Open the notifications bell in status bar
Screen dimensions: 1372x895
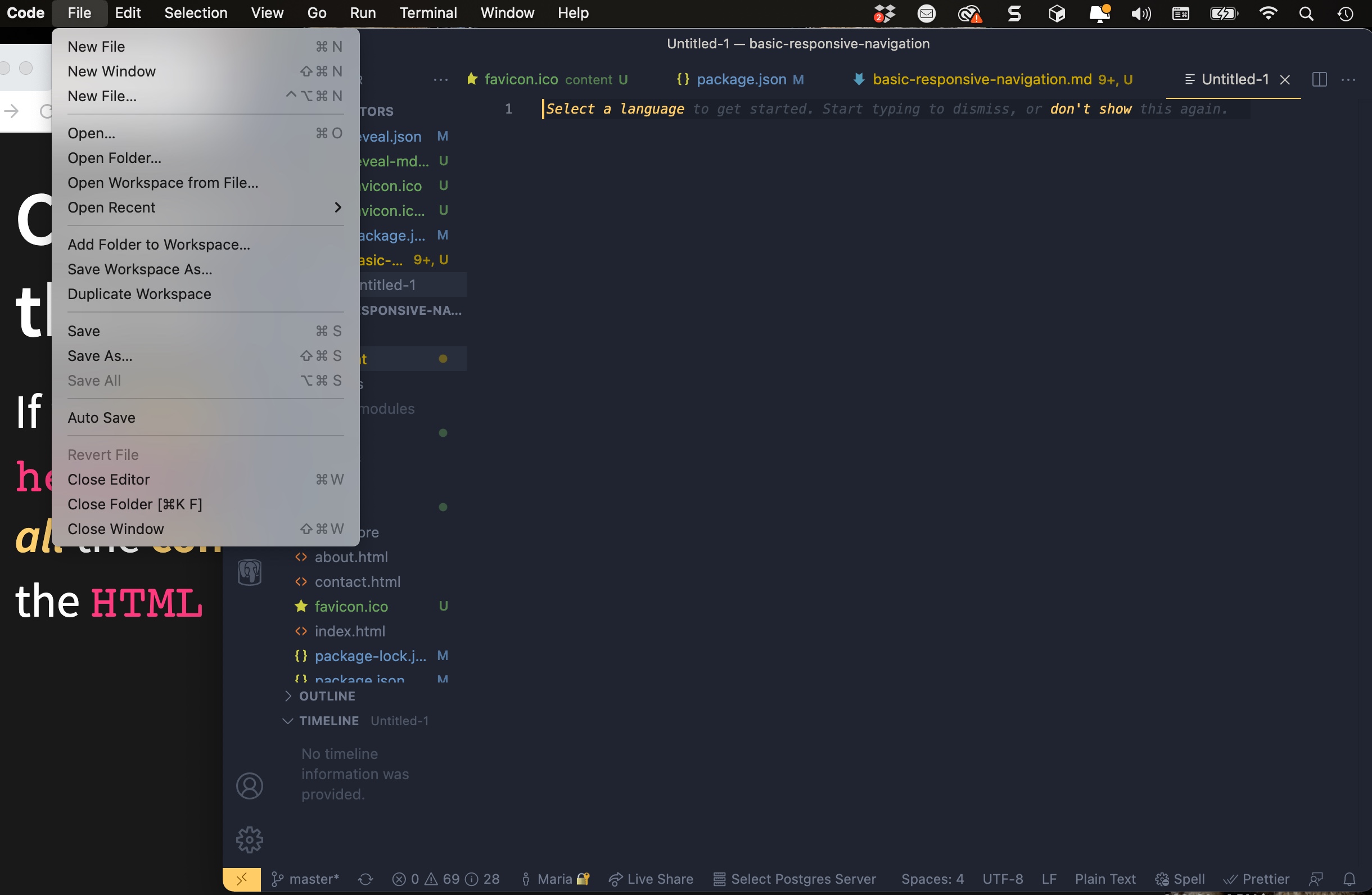coord(1349,879)
